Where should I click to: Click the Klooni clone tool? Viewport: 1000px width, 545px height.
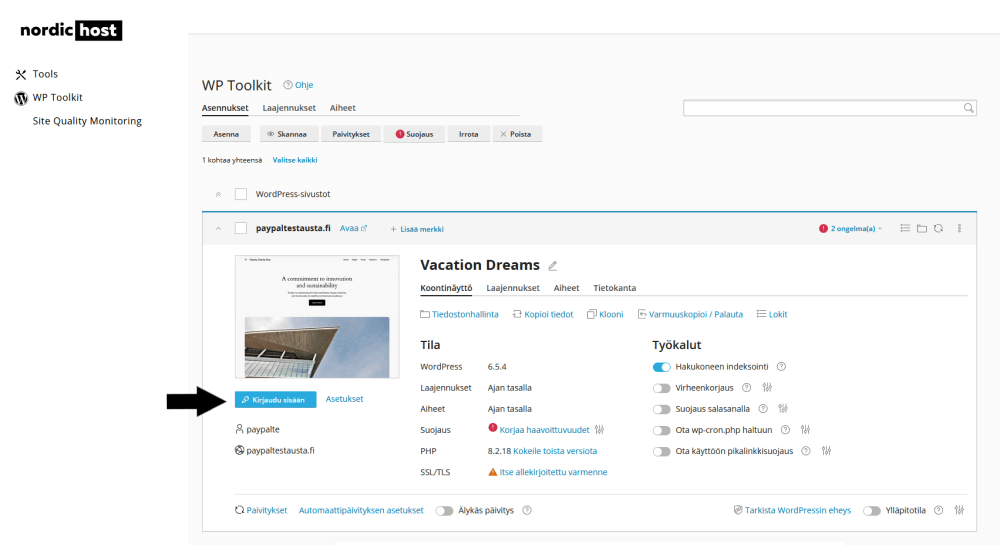coord(605,314)
